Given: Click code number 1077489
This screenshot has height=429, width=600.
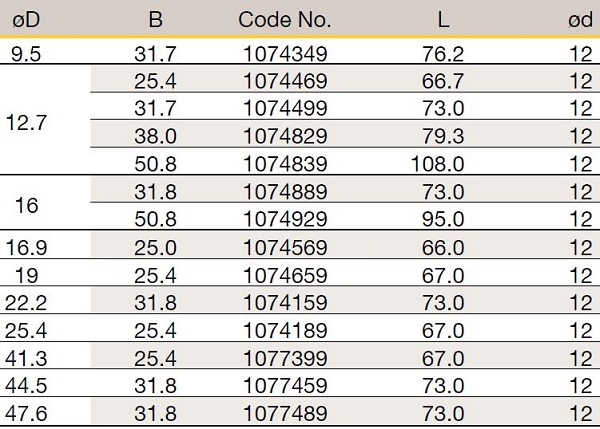Looking at the screenshot, I should (284, 411).
